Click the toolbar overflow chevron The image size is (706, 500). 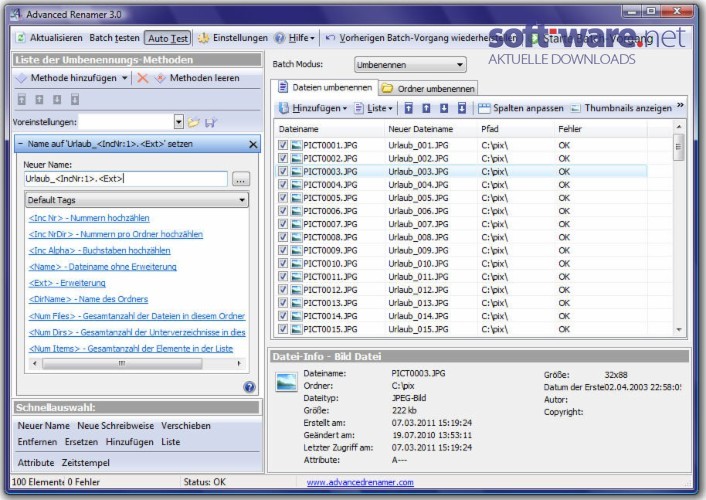tap(680, 105)
